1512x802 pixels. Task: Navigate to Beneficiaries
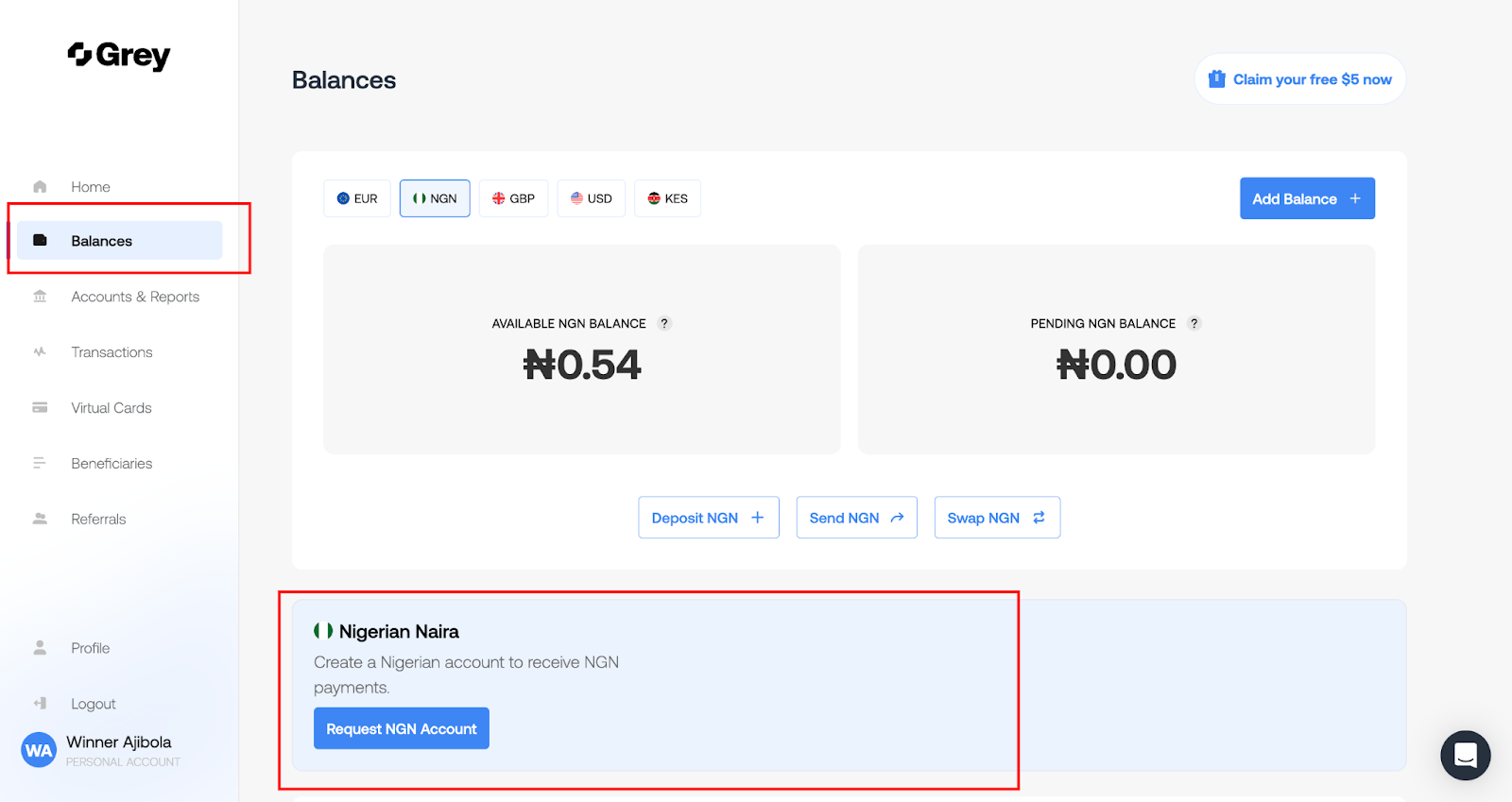[112, 464]
